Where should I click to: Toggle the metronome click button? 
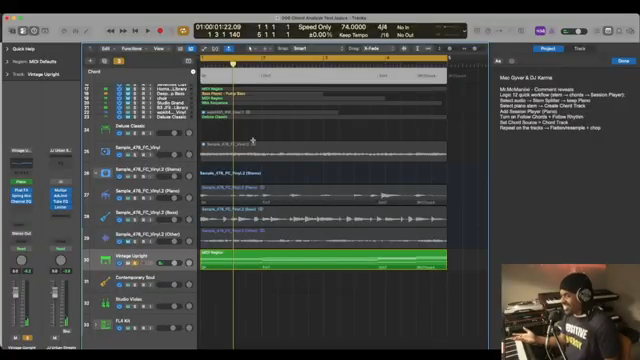click(552, 31)
